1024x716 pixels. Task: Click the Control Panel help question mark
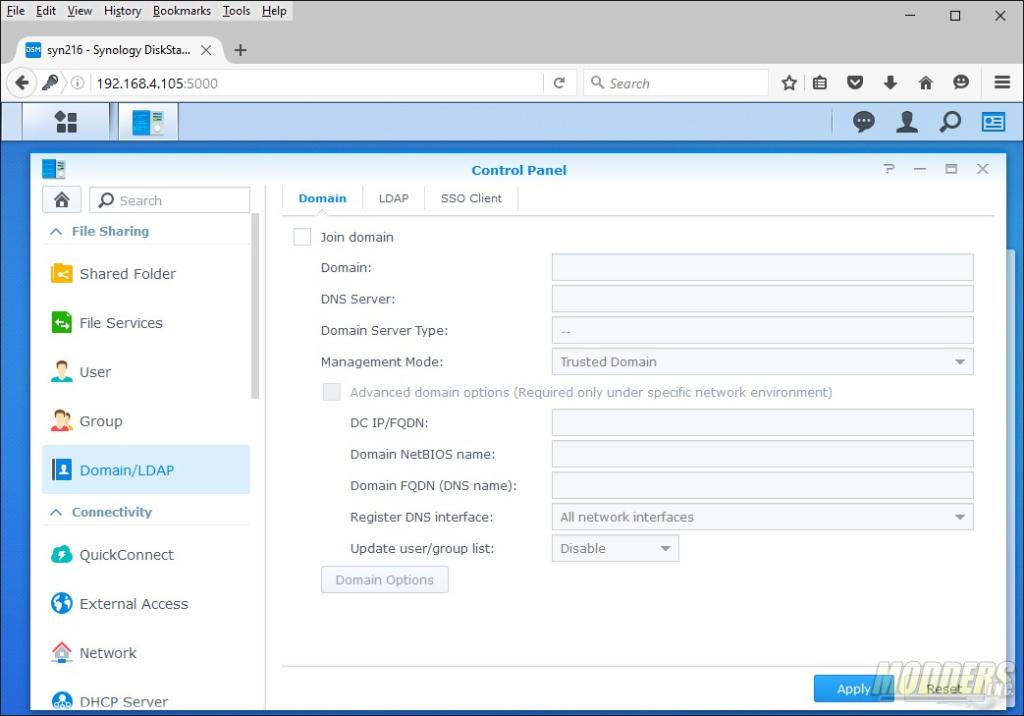(x=889, y=170)
